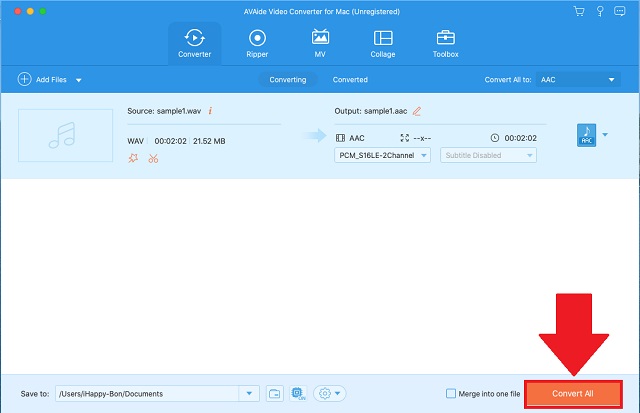The width and height of the screenshot is (640, 413).
Task: Click the AAC format film icon
Action: [x=340, y=138]
